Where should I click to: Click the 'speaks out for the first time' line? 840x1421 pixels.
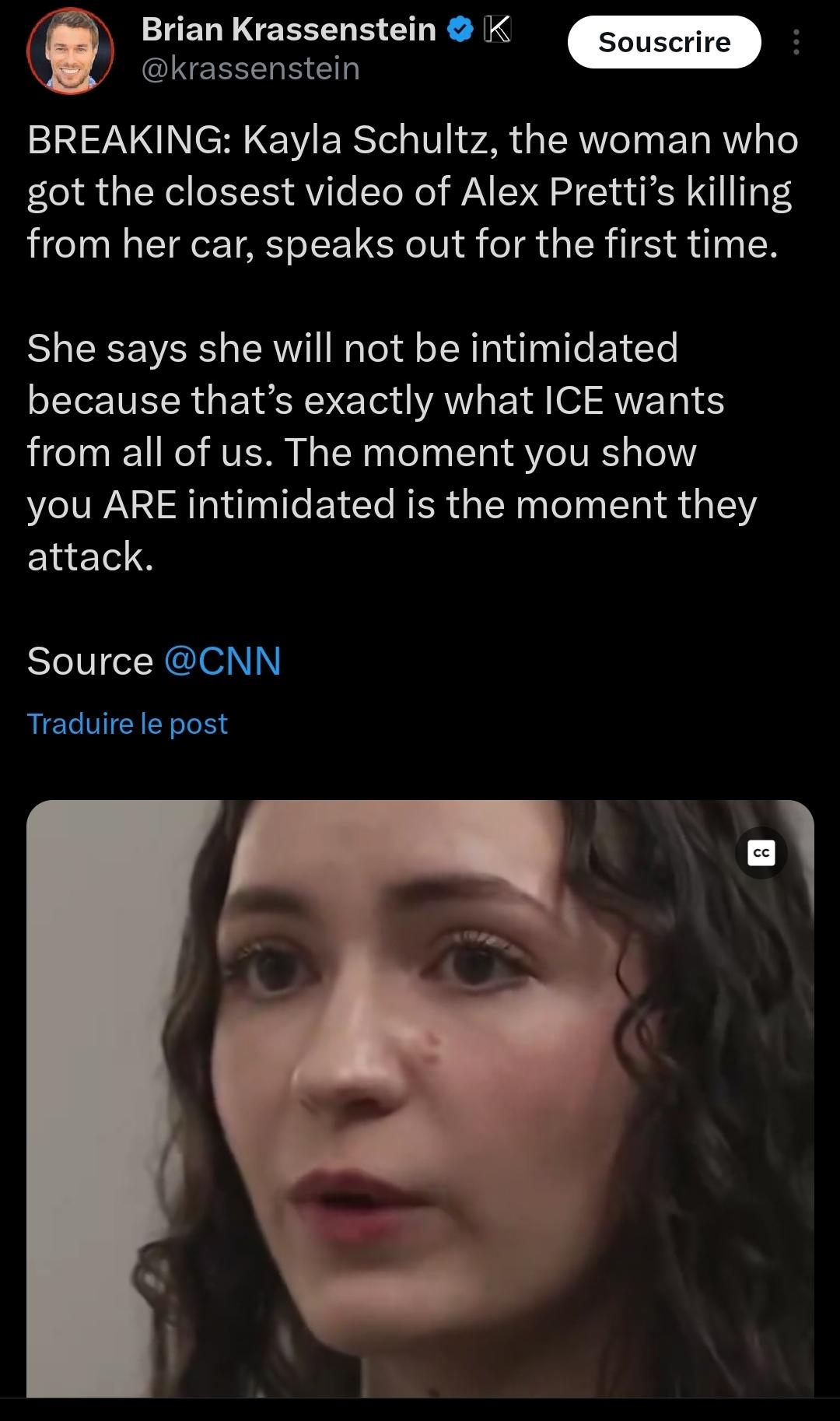pyautogui.click(x=521, y=244)
